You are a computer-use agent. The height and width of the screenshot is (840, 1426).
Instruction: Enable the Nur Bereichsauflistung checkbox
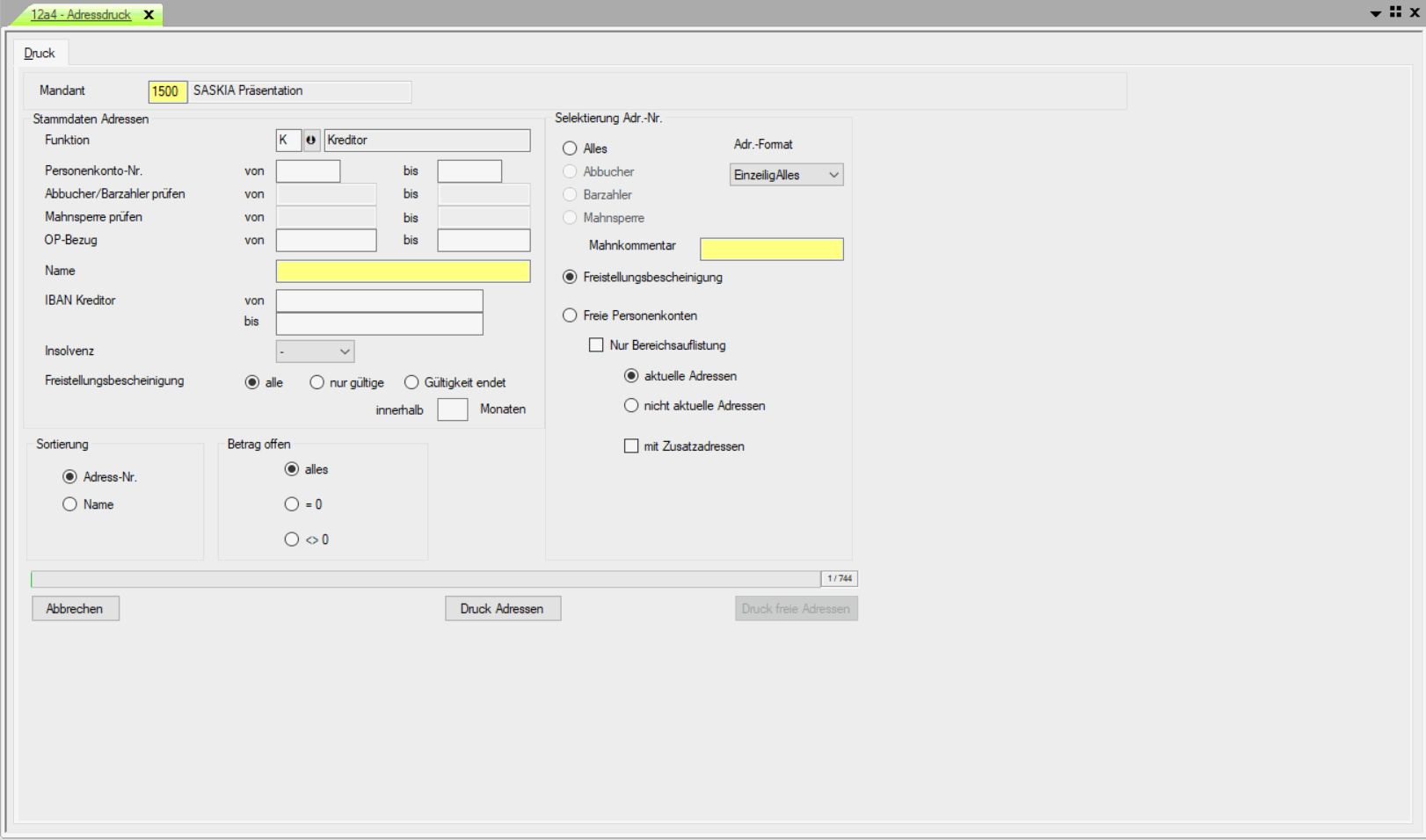click(x=596, y=345)
